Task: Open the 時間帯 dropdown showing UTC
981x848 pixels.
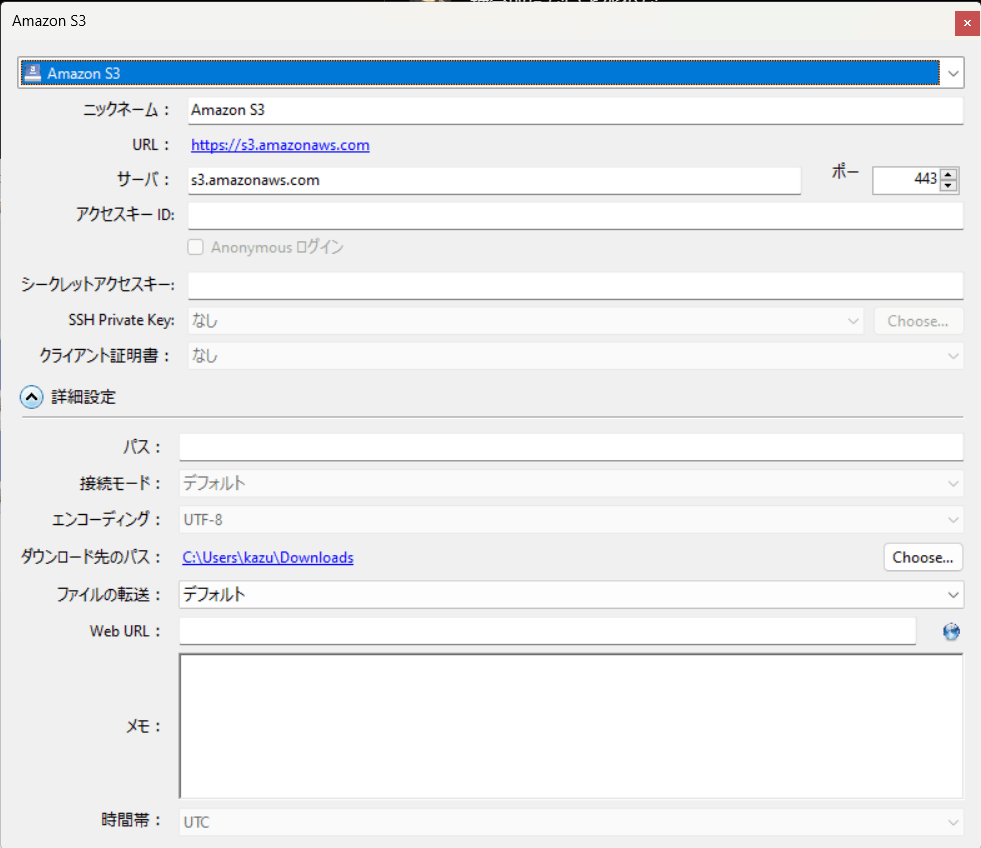Action: (x=571, y=822)
